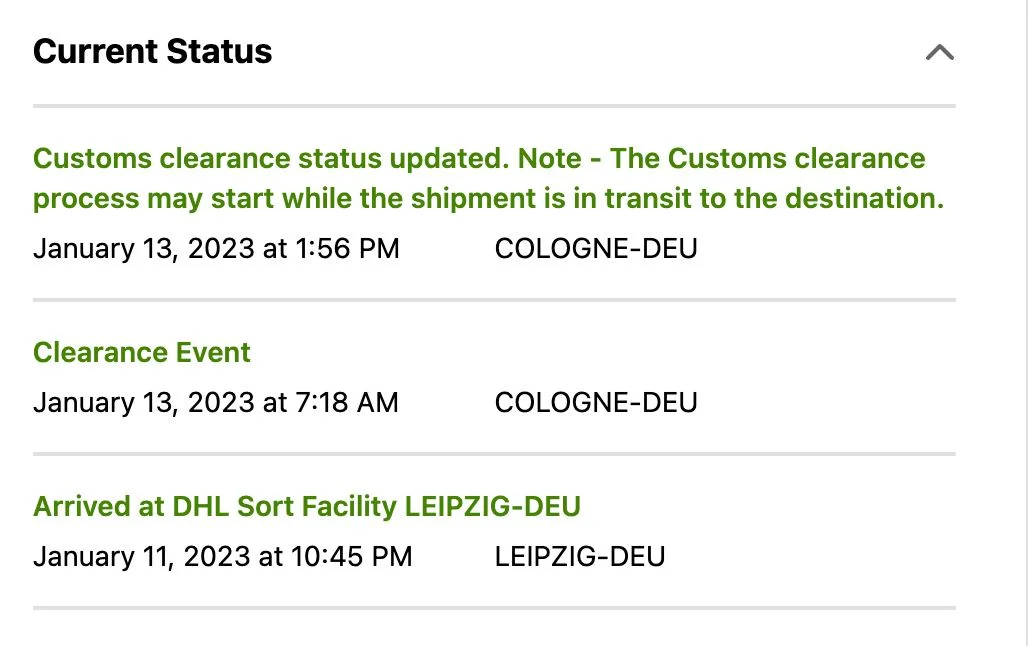Screen dimensions: 1030x646
Task: Click "DHL" in the green arrival headline
Action: click(x=200, y=506)
